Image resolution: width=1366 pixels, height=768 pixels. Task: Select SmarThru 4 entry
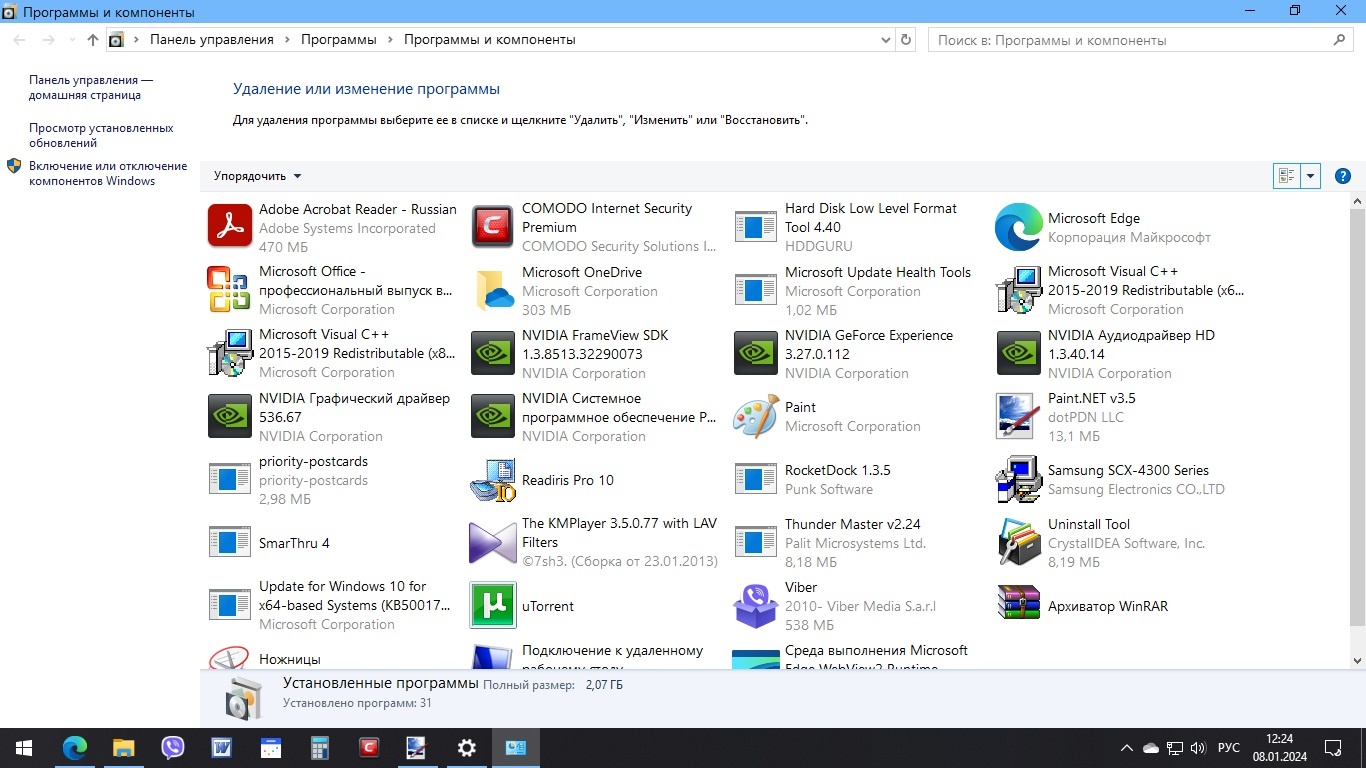[x=331, y=543]
